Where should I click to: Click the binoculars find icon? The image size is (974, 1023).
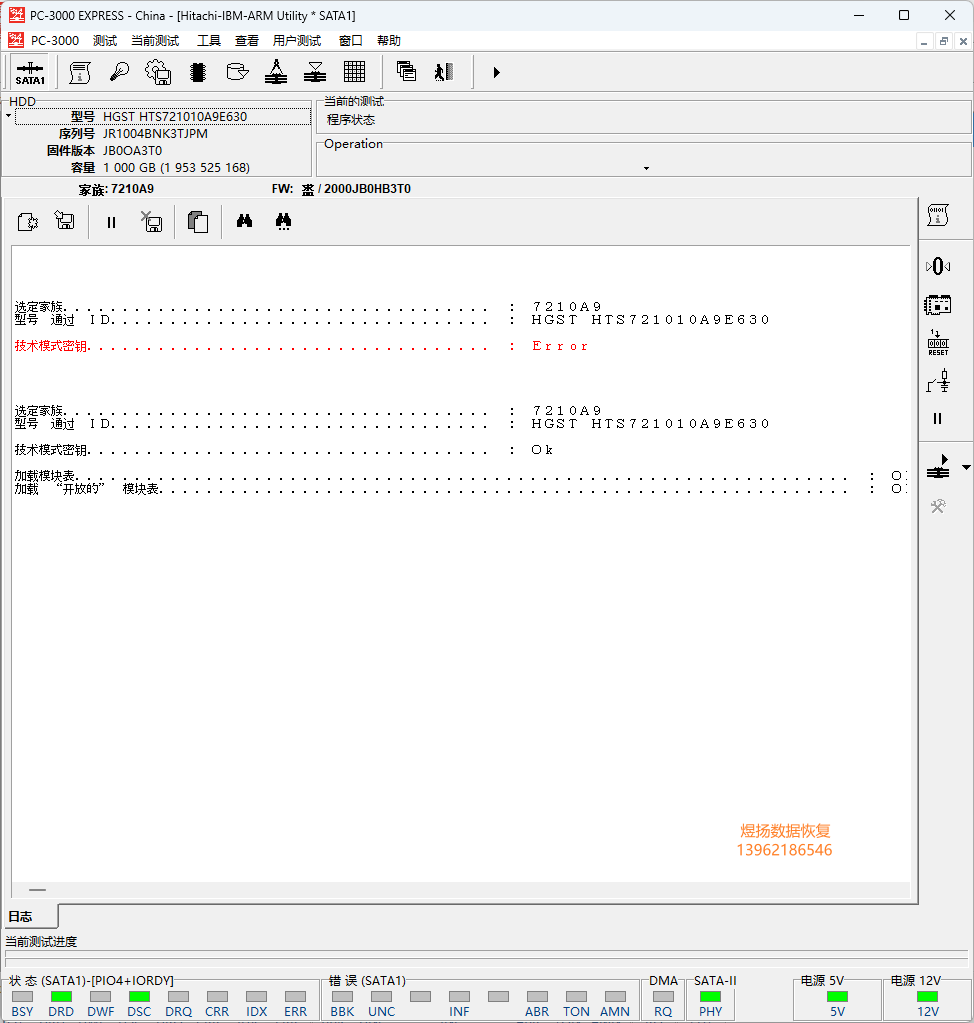click(x=245, y=221)
